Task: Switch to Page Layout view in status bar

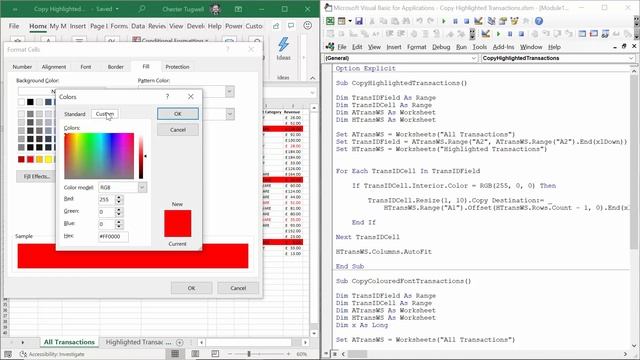Action: (x=196, y=353)
